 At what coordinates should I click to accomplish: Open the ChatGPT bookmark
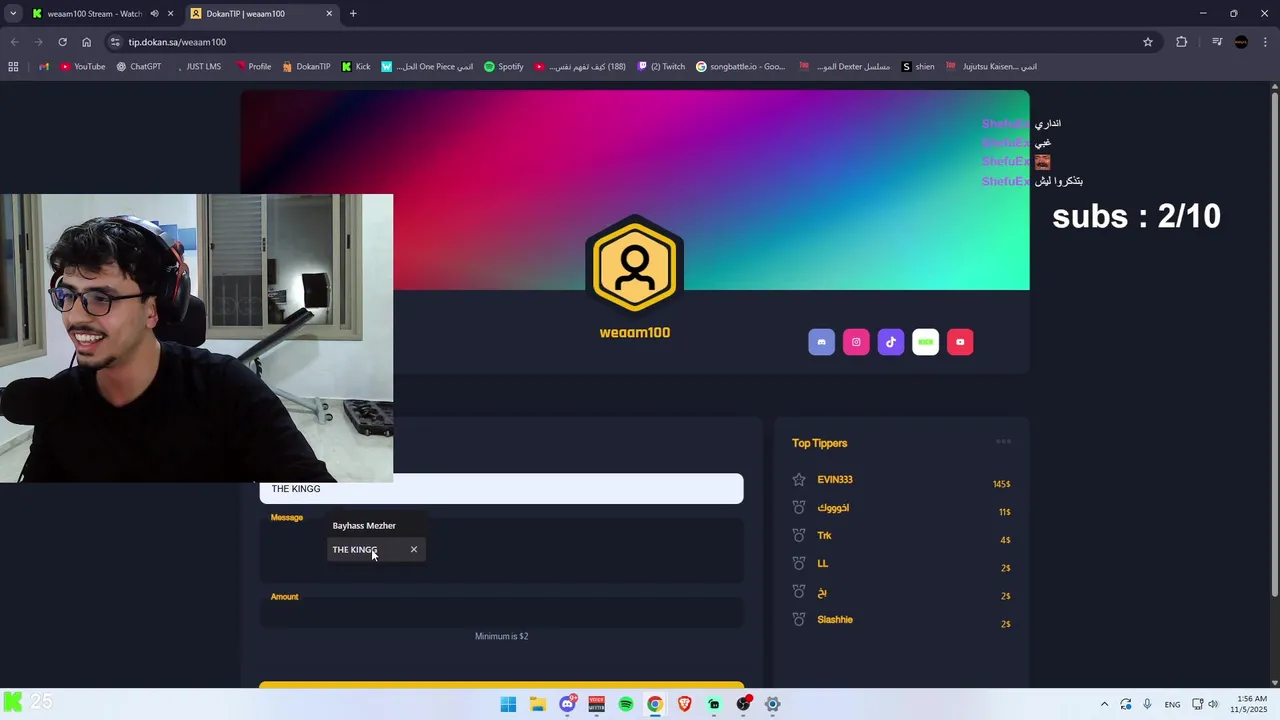click(138, 67)
